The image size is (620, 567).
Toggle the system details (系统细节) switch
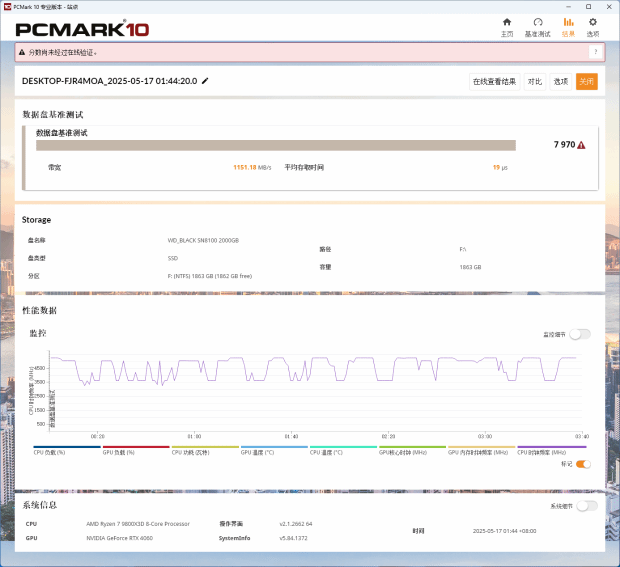(x=587, y=506)
